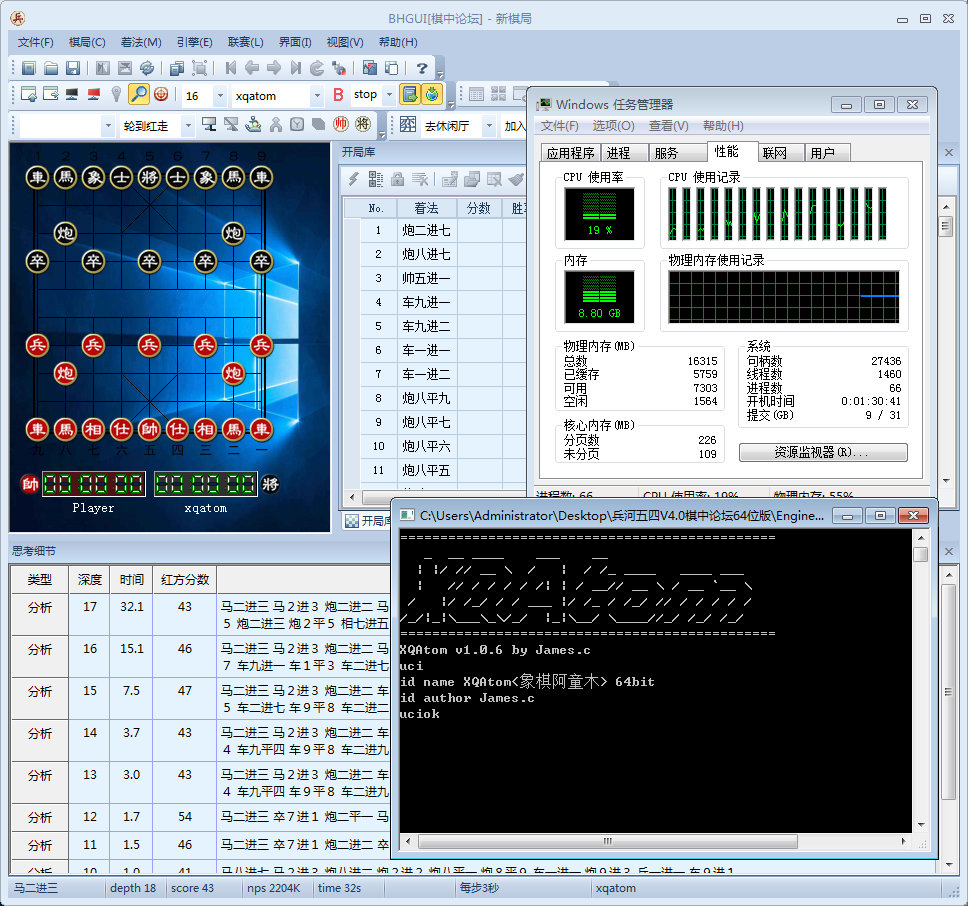Viewport: 968px width, 906px height.
Task: Open a saved game file via the folder icon
Action: click(51, 68)
